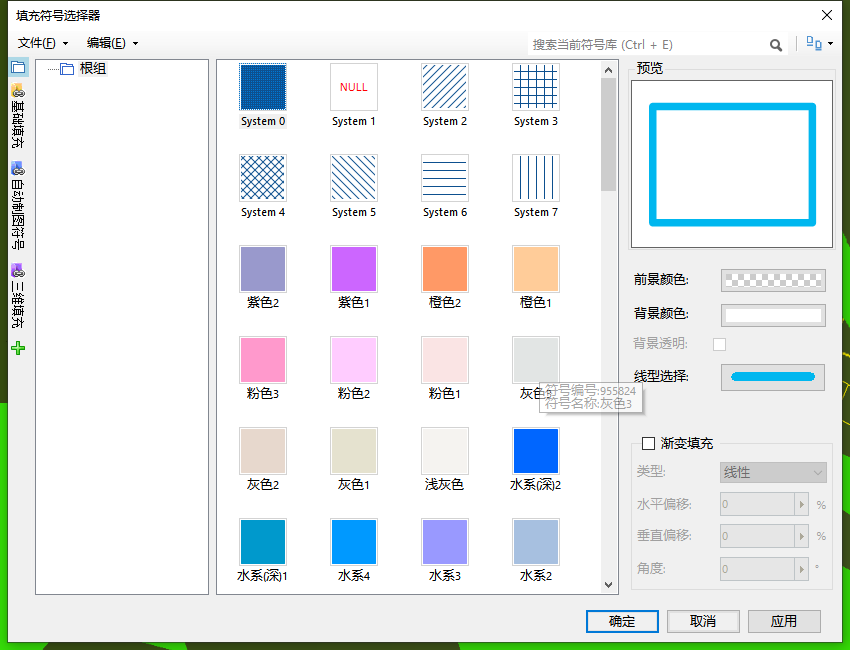This screenshot has height=650, width=850.
Task: Select the System 1 NULL fill symbol
Action: (354, 87)
